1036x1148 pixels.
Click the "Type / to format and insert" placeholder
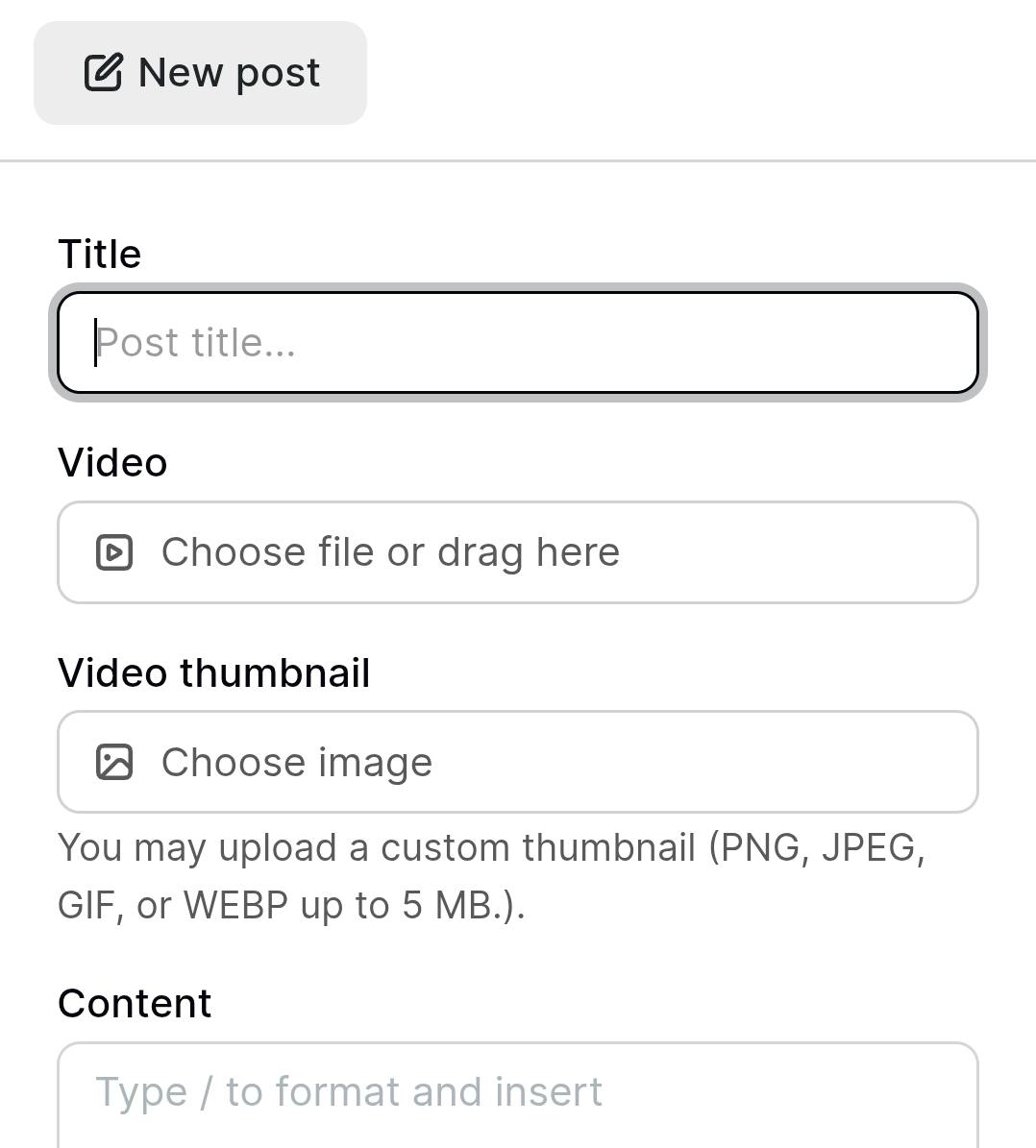coord(349,1092)
